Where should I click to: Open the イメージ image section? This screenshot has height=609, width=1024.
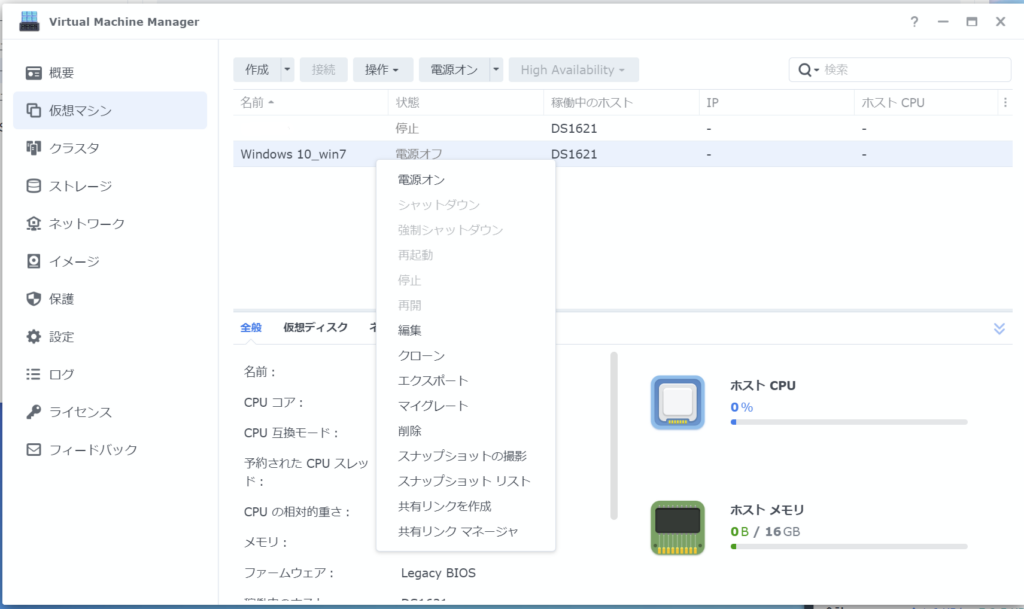point(110,261)
